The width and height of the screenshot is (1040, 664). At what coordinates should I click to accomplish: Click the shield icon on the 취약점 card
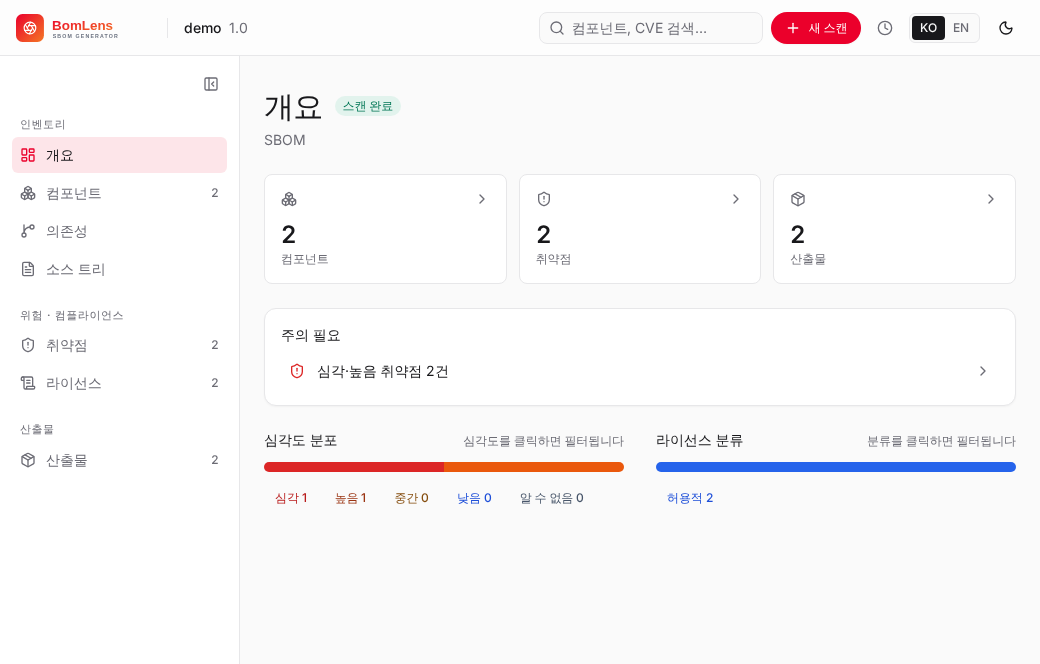click(x=544, y=199)
